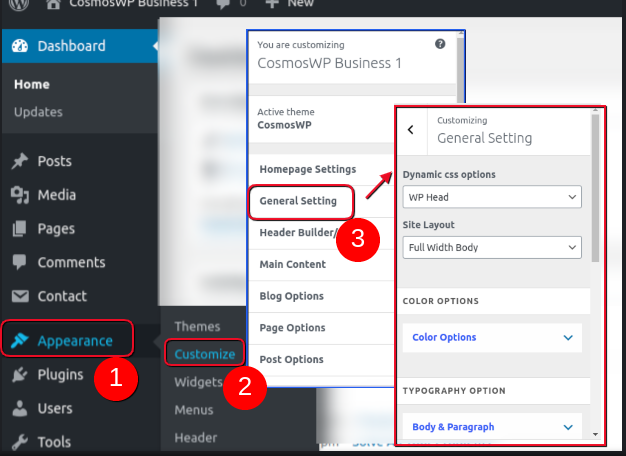Select the Home submenu item
This screenshot has height=456, width=626.
pos(32,84)
